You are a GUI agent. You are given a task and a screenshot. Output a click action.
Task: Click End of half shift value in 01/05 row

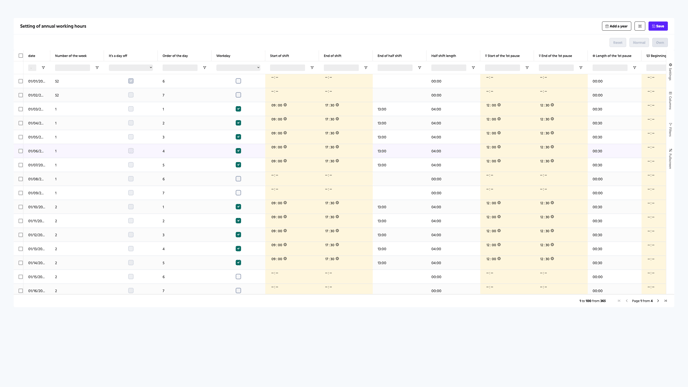coord(382,137)
